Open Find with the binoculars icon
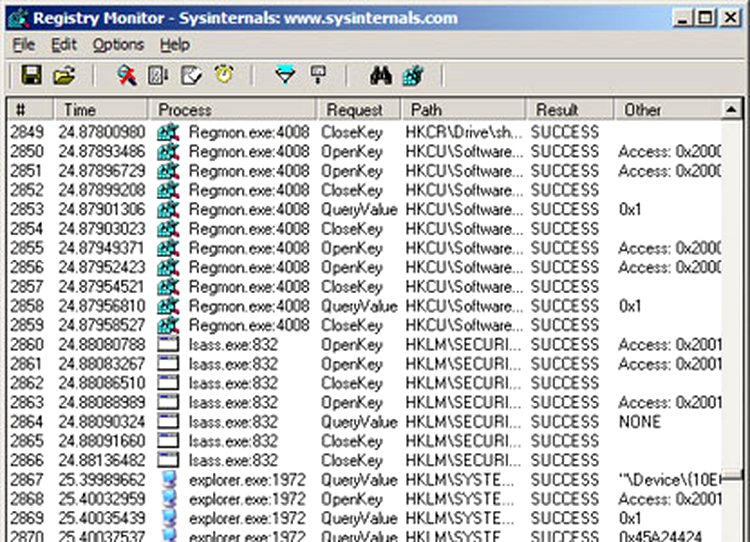The width and height of the screenshot is (750, 542). (x=381, y=75)
